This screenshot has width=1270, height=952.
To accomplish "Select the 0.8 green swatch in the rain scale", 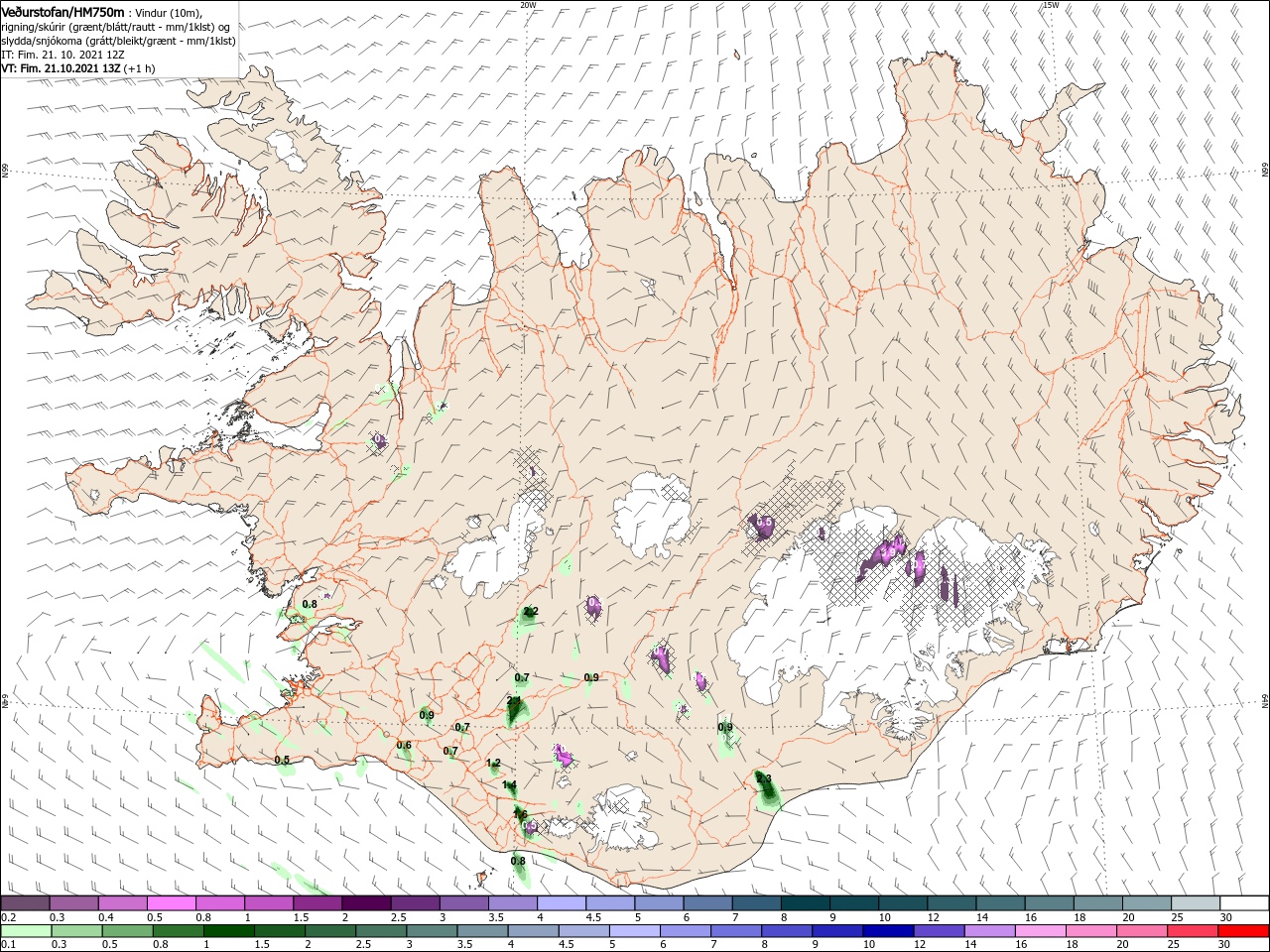I will (x=178, y=931).
